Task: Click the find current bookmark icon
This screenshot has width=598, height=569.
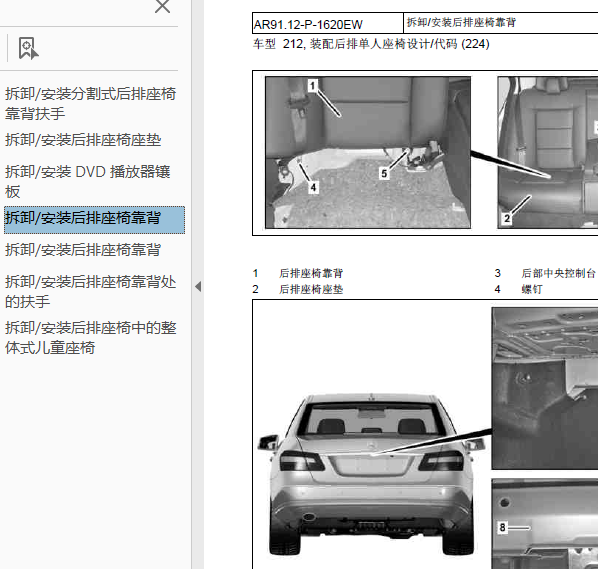Action: tap(28, 48)
